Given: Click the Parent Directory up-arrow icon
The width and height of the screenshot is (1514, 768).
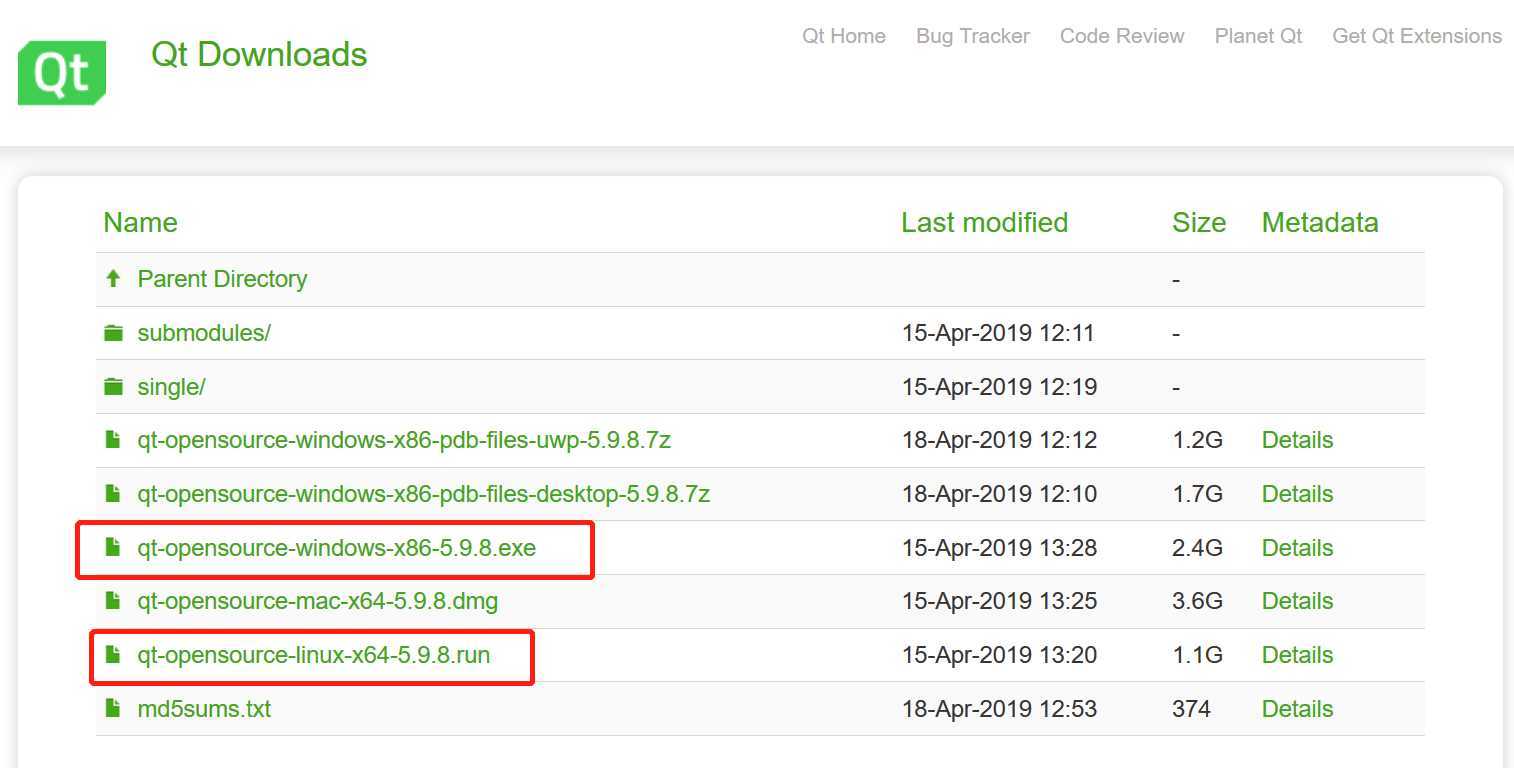Looking at the screenshot, I should 113,279.
